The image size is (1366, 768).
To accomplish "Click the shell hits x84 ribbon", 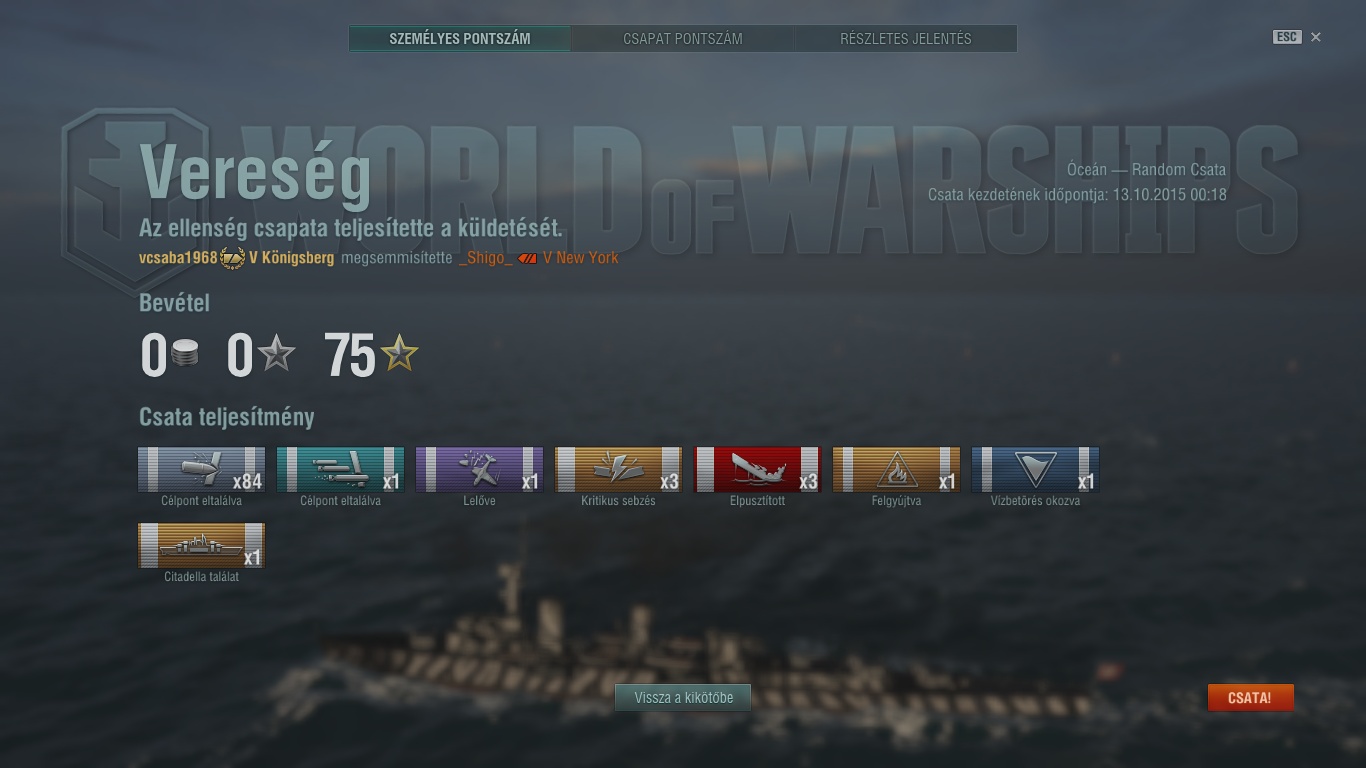I will [201, 470].
